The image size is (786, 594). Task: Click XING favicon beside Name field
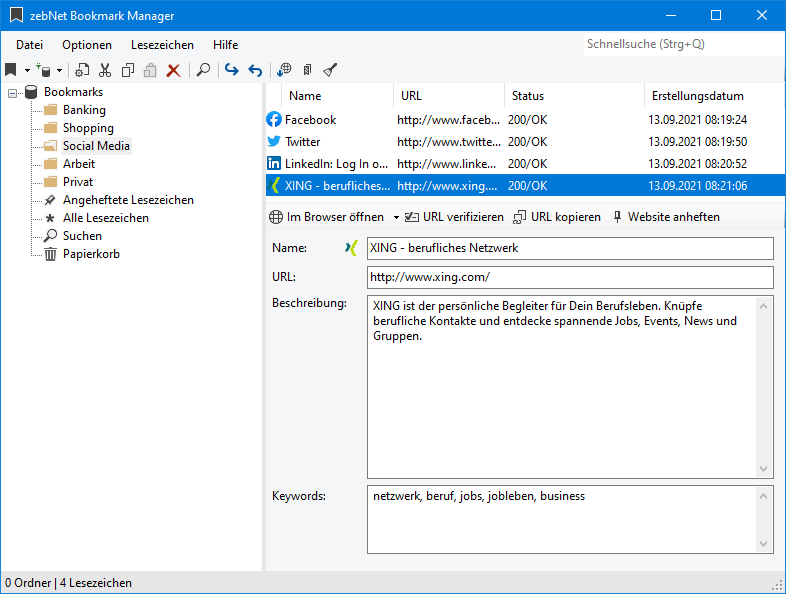351,248
